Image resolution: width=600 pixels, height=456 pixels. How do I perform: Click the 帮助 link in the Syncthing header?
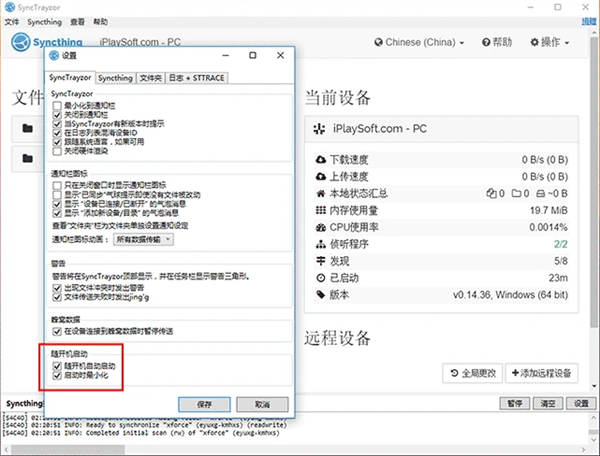tap(497, 42)
